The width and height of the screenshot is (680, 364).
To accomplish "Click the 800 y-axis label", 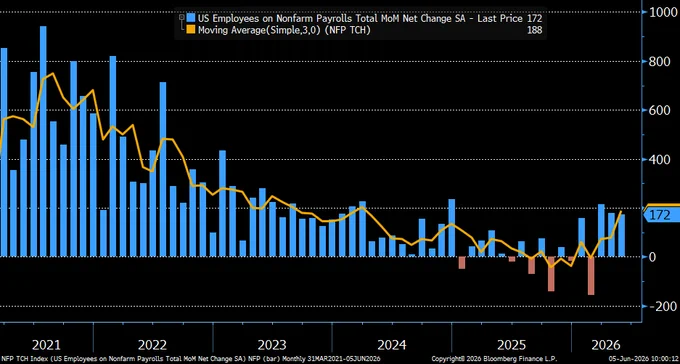I will pos(660,61).
